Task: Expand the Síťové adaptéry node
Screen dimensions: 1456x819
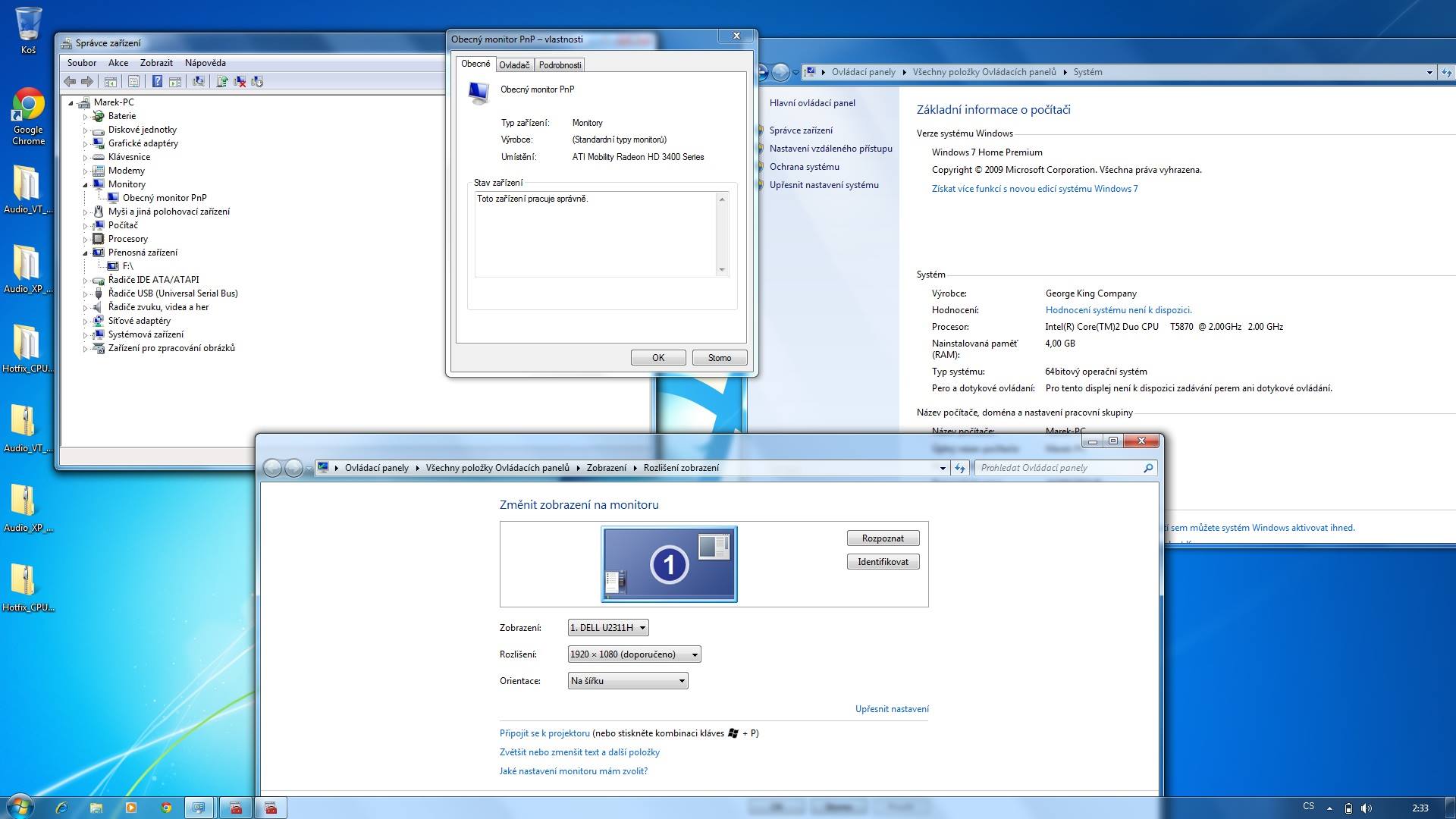Action: pos(86,321)
